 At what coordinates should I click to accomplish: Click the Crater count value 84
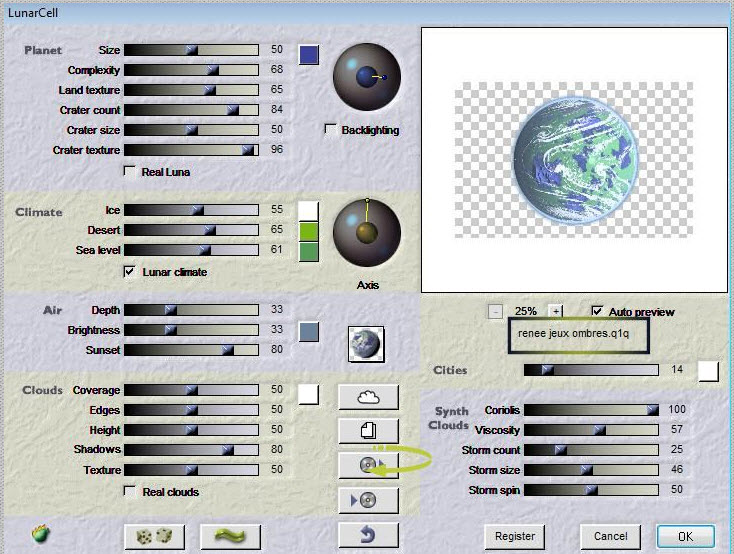[277, 109]
